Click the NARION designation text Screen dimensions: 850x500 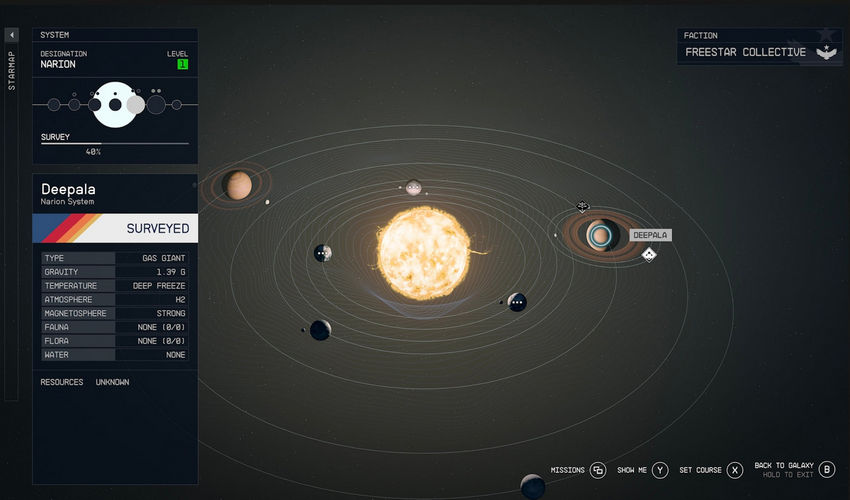(x=58, y=64)
